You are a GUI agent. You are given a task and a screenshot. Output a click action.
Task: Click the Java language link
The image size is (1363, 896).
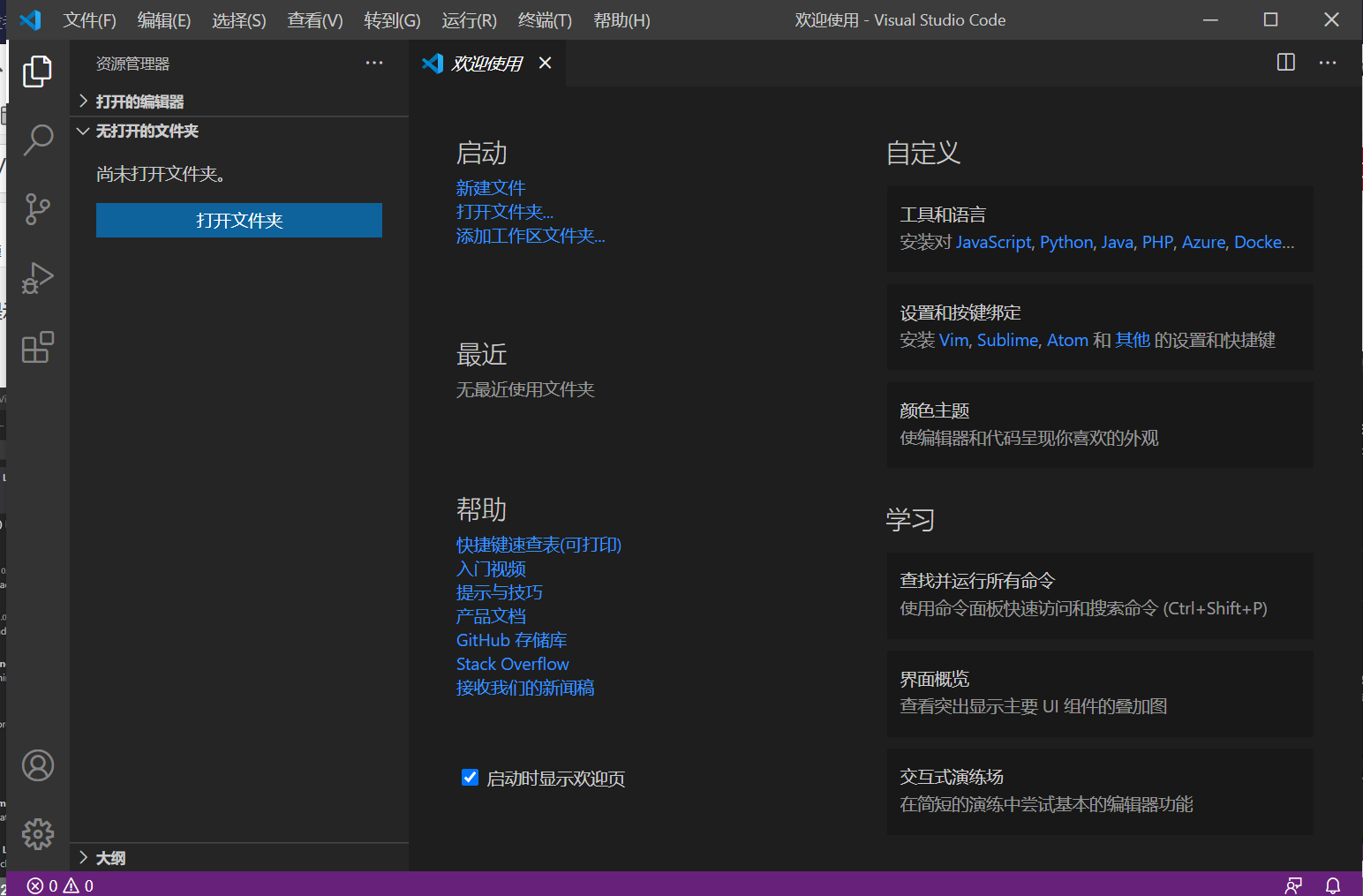[x=1118, y=242]
